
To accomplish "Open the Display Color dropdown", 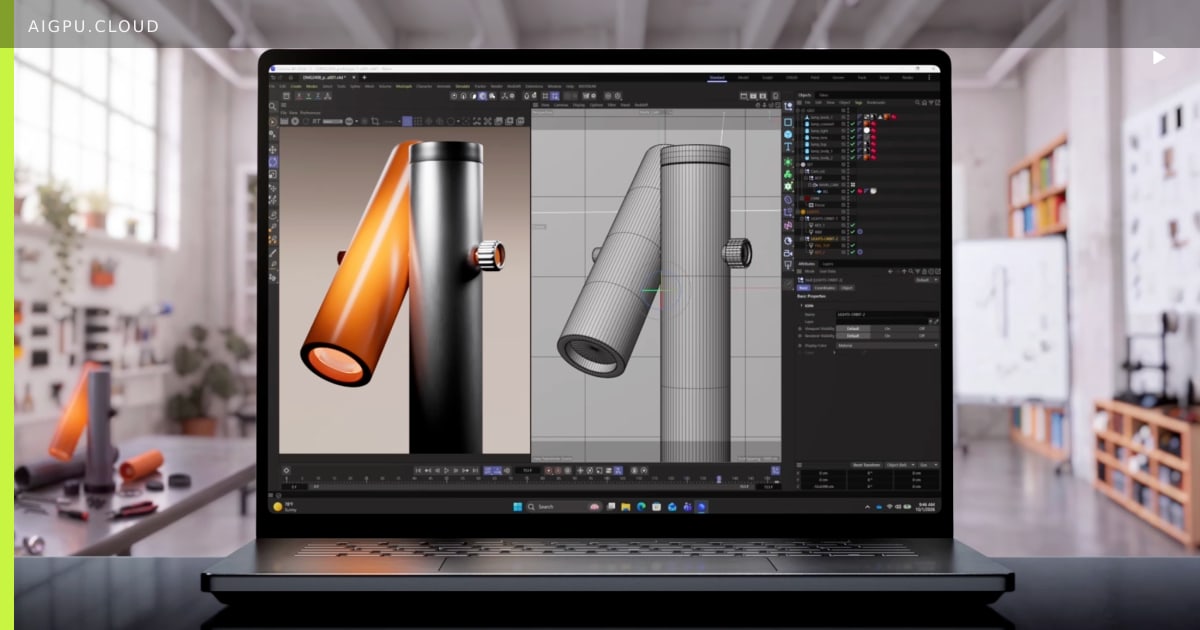I will pyautogui.click(x=887, y=345).
